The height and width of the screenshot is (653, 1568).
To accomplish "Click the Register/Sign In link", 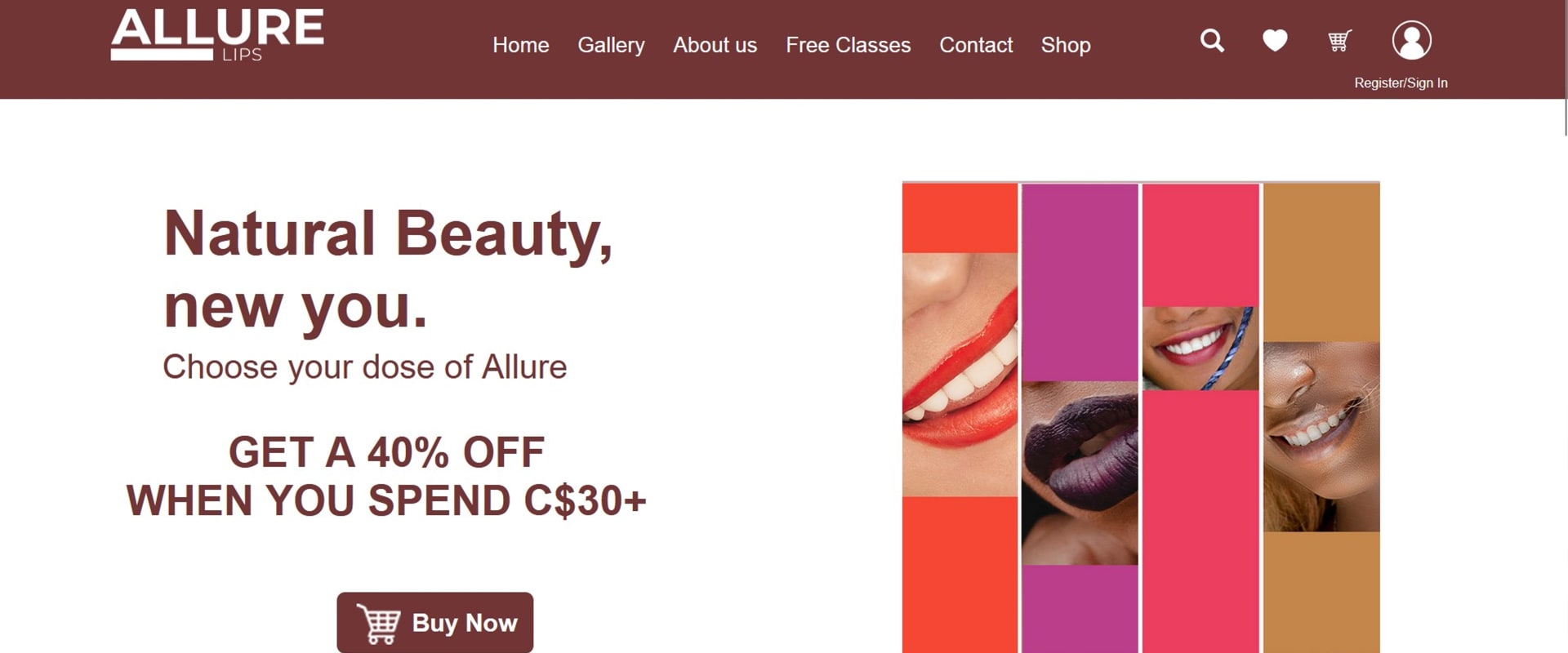I will pos(1401,83).
